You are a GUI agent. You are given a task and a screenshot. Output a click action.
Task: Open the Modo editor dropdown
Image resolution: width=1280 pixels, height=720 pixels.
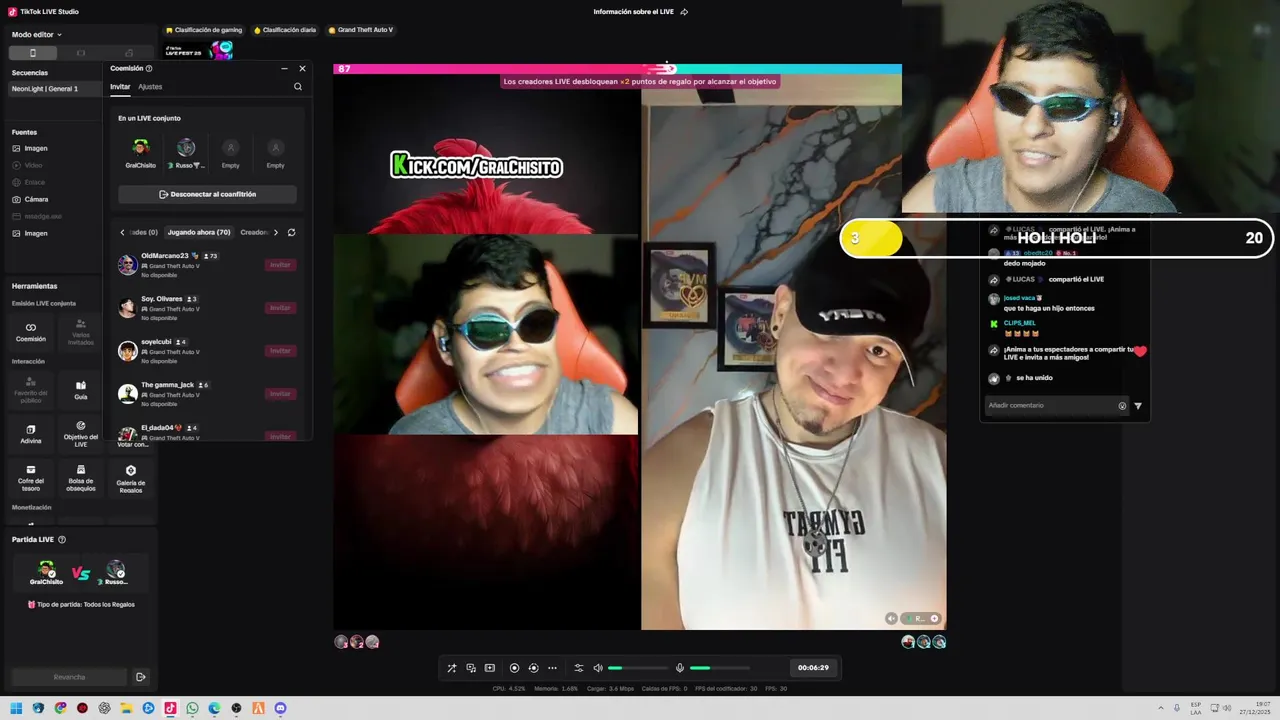pos(37,34)
